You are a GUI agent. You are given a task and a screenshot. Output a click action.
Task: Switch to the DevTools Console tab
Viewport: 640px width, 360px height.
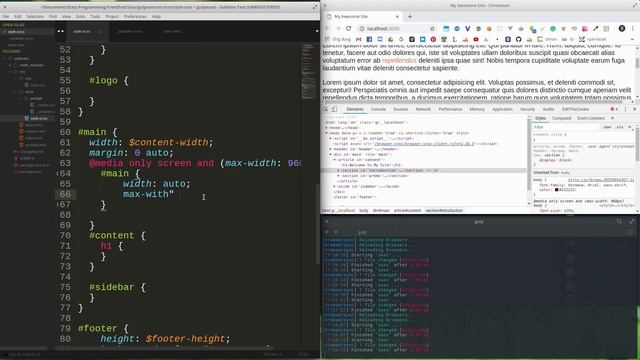tap(378, 109)
